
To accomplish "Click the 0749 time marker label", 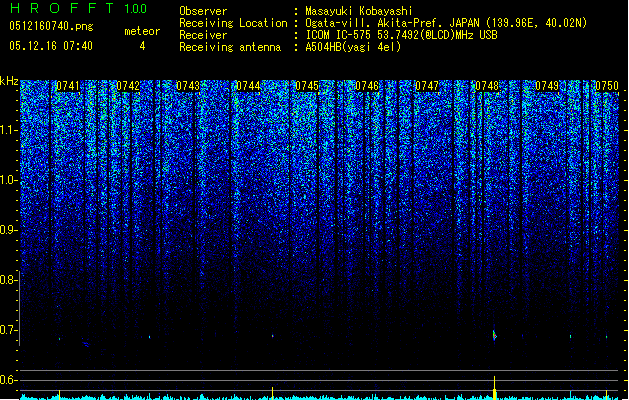I will coord(547,86).
